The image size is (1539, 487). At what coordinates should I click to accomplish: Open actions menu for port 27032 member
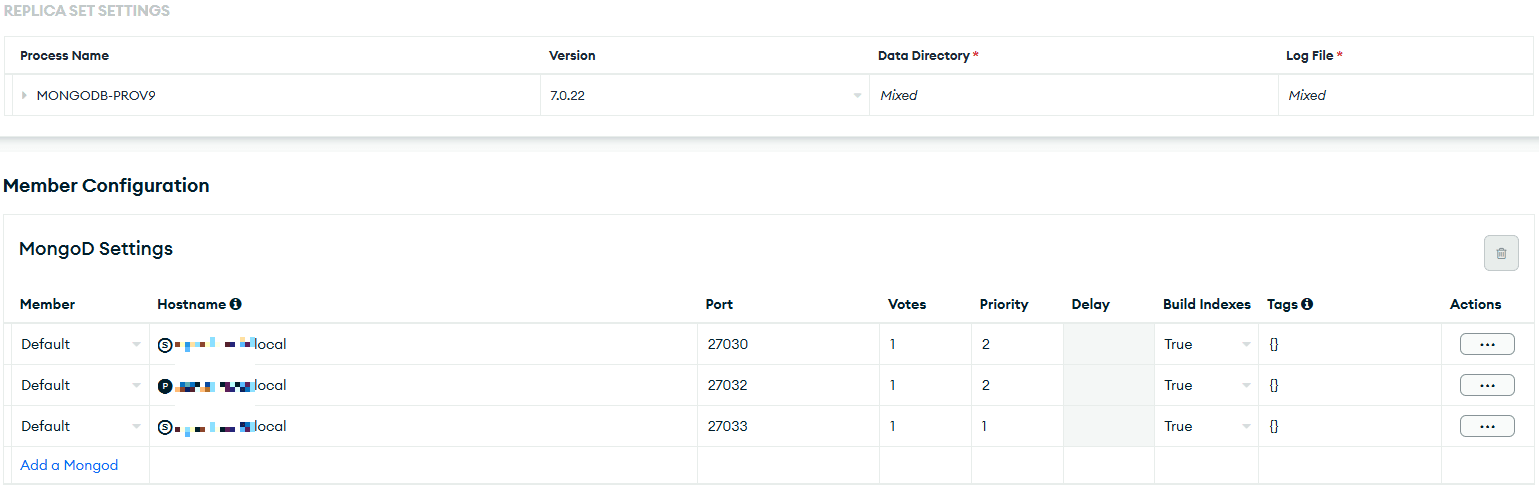point(1486,385)
